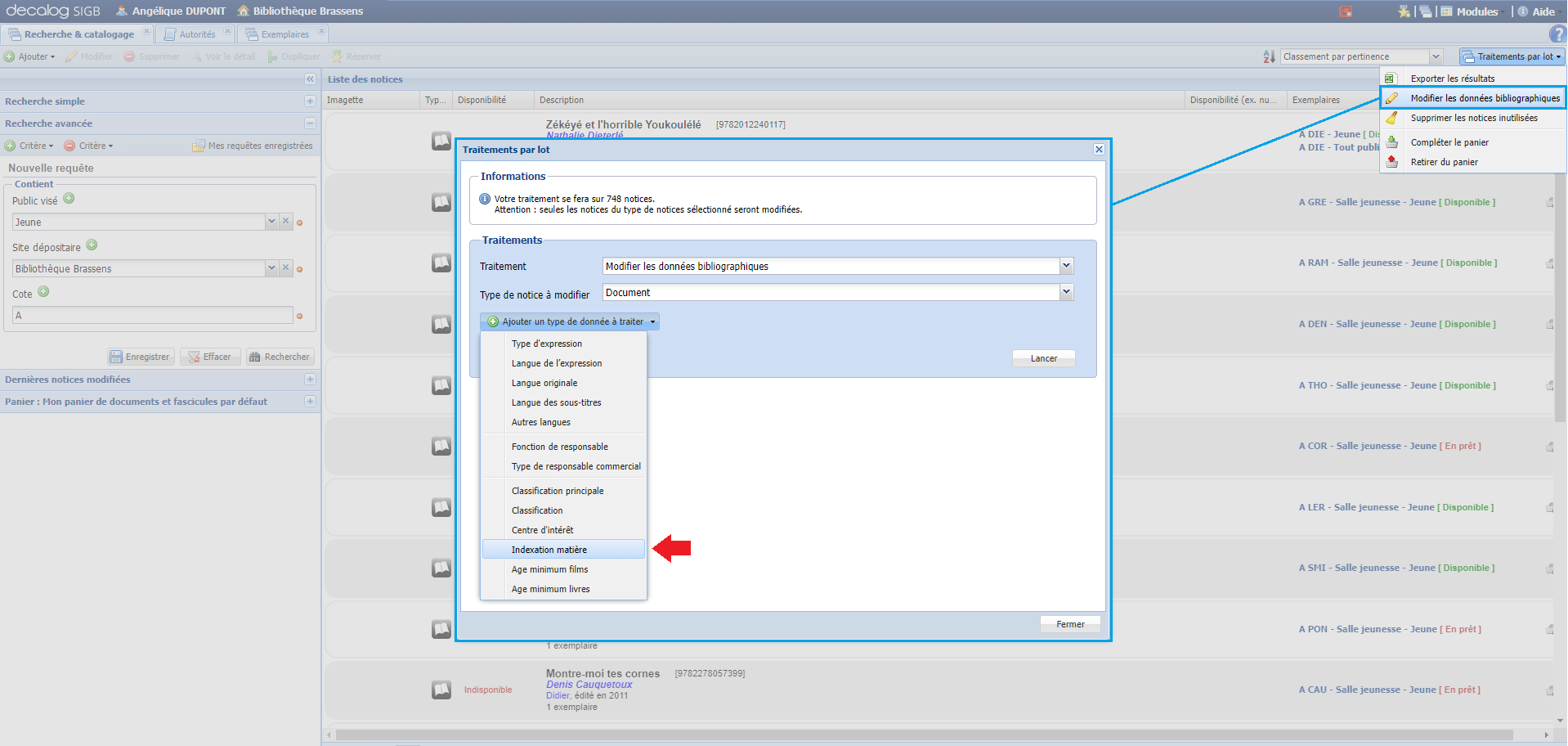Click into the Cote input field
Viewport: 1568px width, 746px height.
152,316
